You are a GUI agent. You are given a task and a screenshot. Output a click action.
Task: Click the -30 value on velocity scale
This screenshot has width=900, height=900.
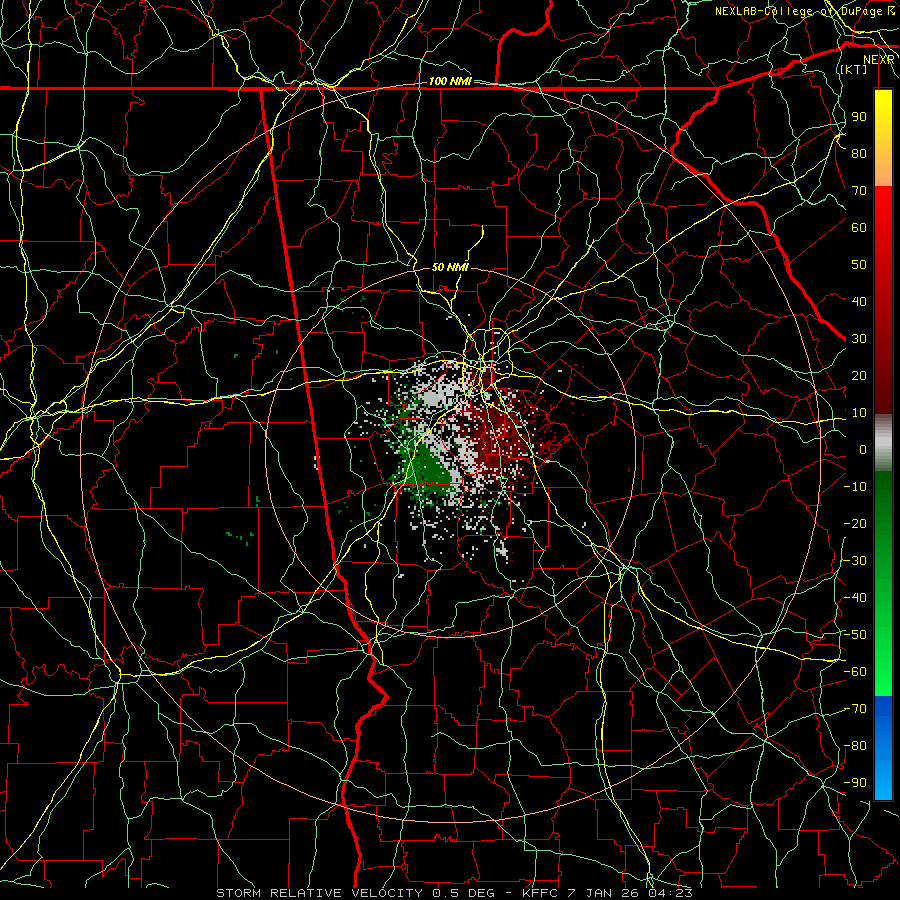(x=855, y=561)
